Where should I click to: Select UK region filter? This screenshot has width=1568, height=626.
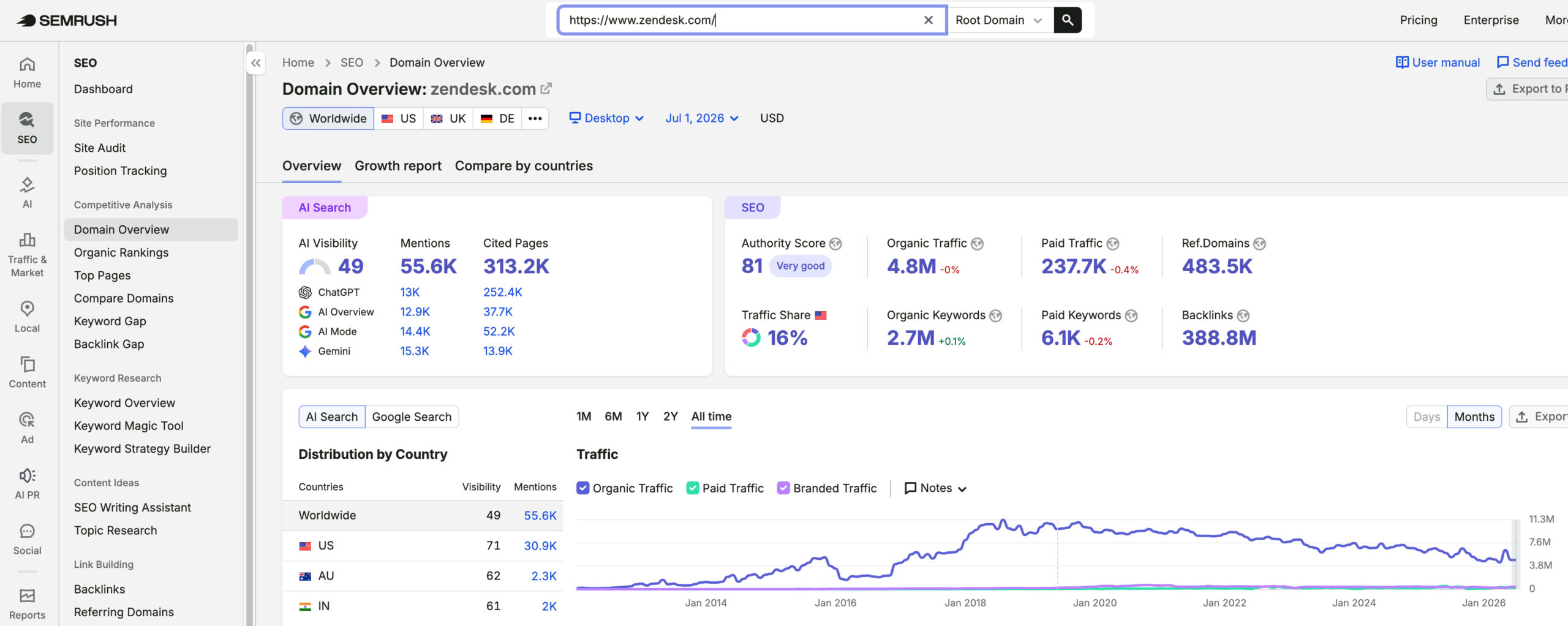(448, 118)
